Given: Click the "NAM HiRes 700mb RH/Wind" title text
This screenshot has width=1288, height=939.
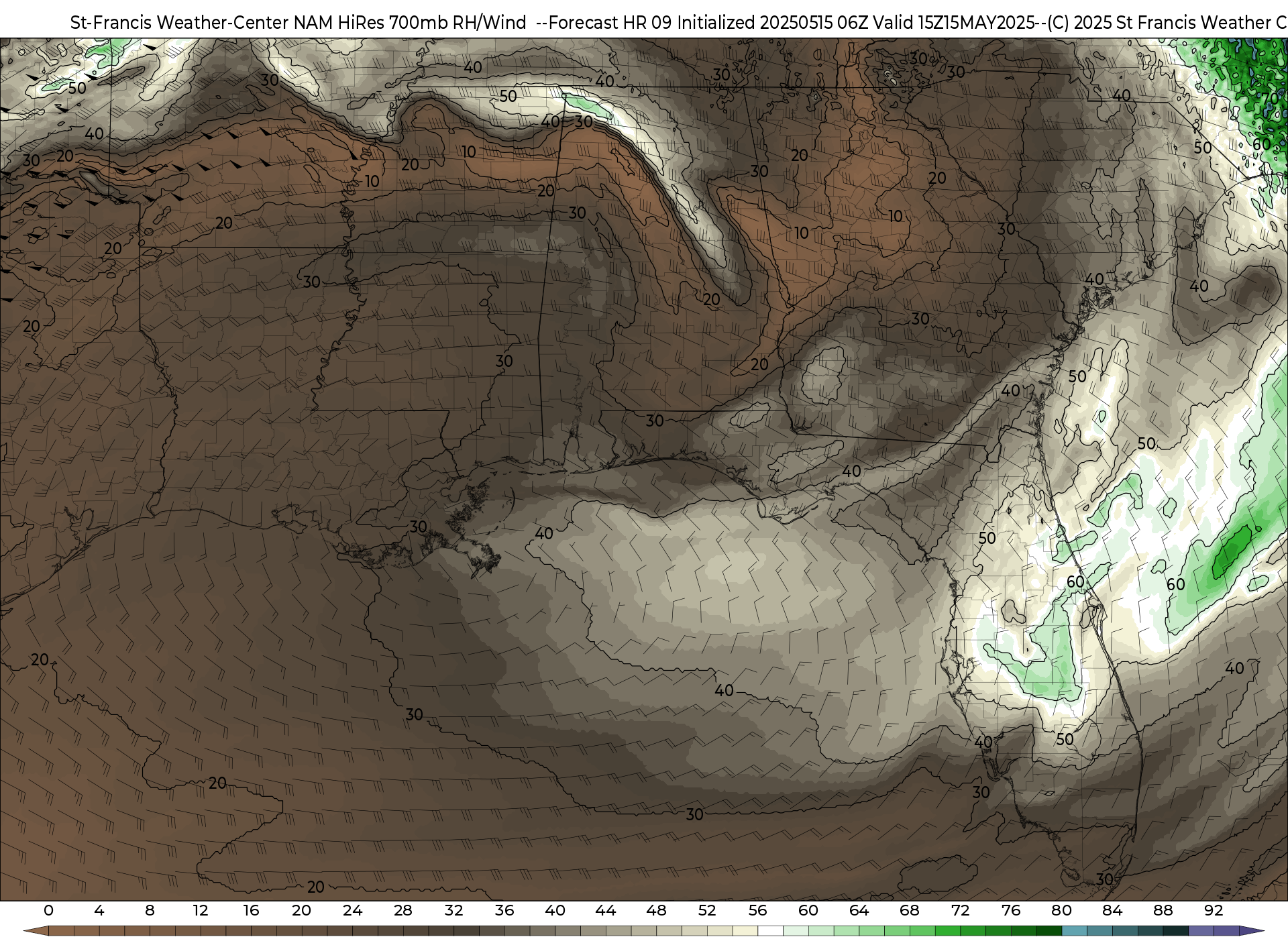Looking at the screenshot, I should pos(410,22).
